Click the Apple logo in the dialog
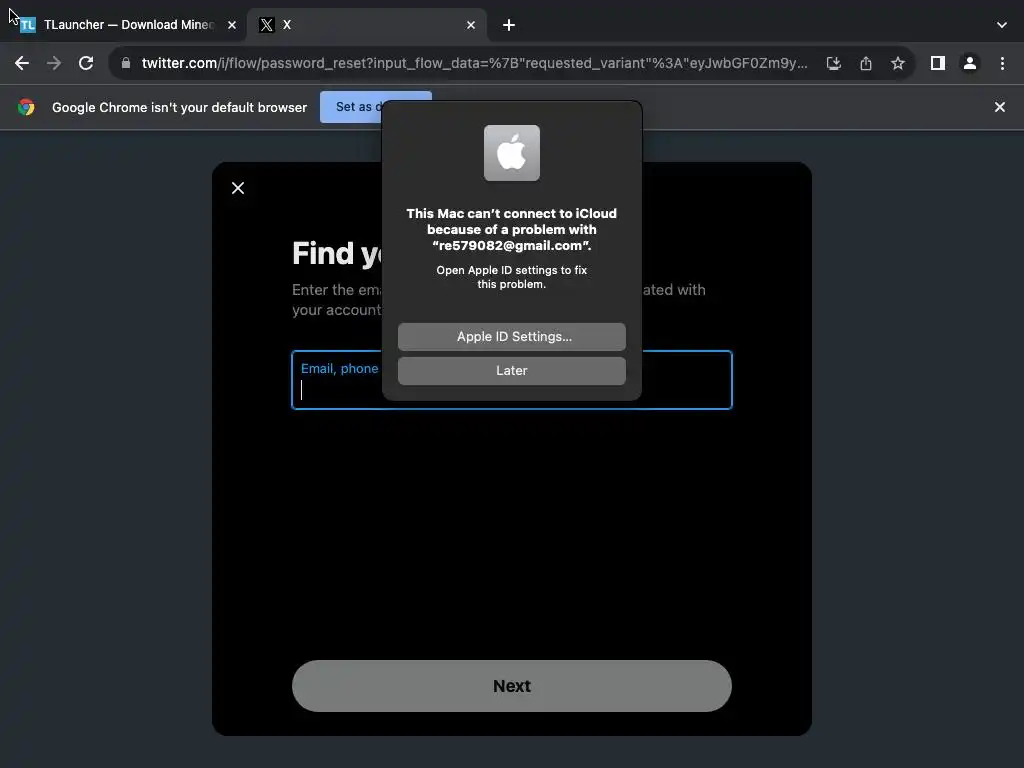 coord(512,153)
